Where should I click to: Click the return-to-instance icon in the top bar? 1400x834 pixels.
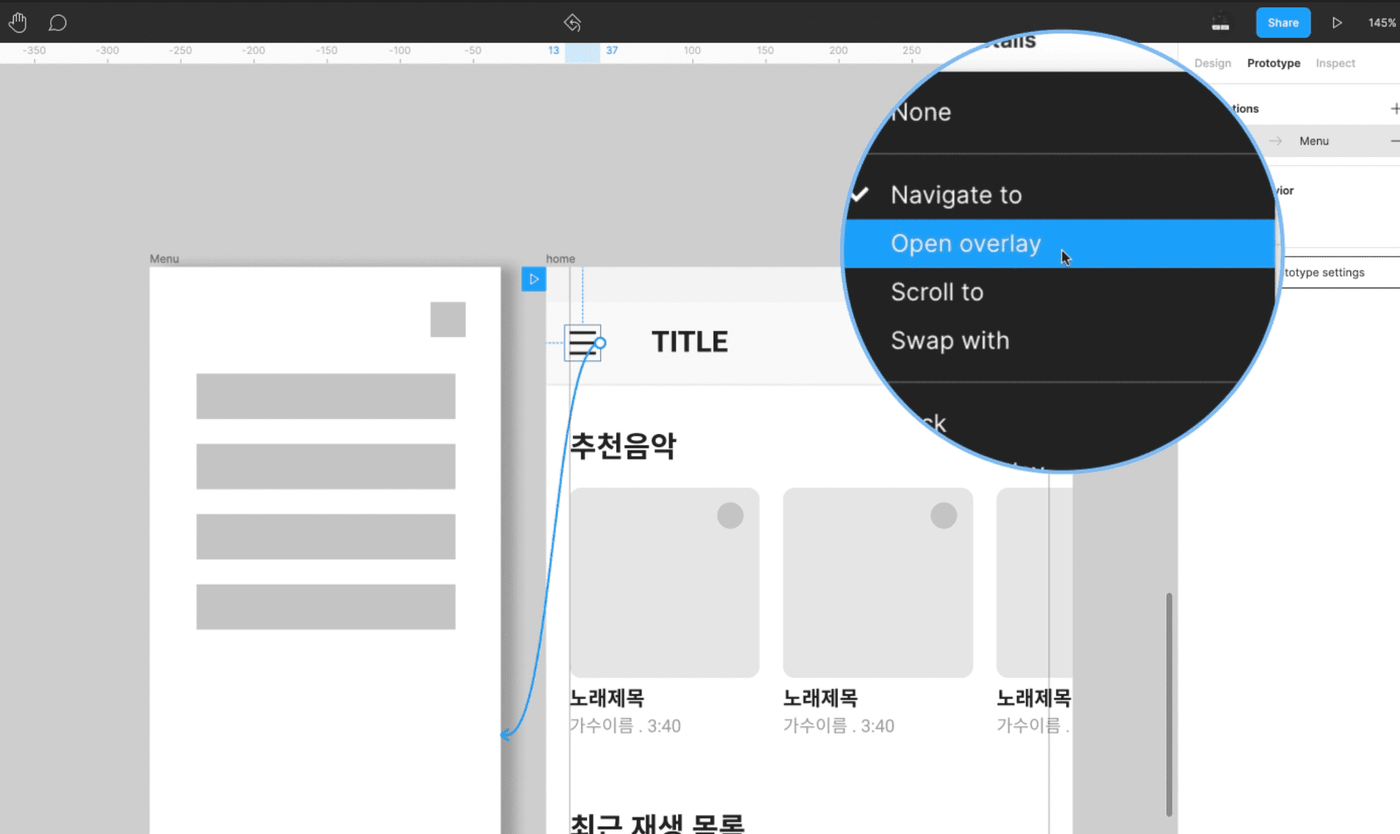[572, 22]
